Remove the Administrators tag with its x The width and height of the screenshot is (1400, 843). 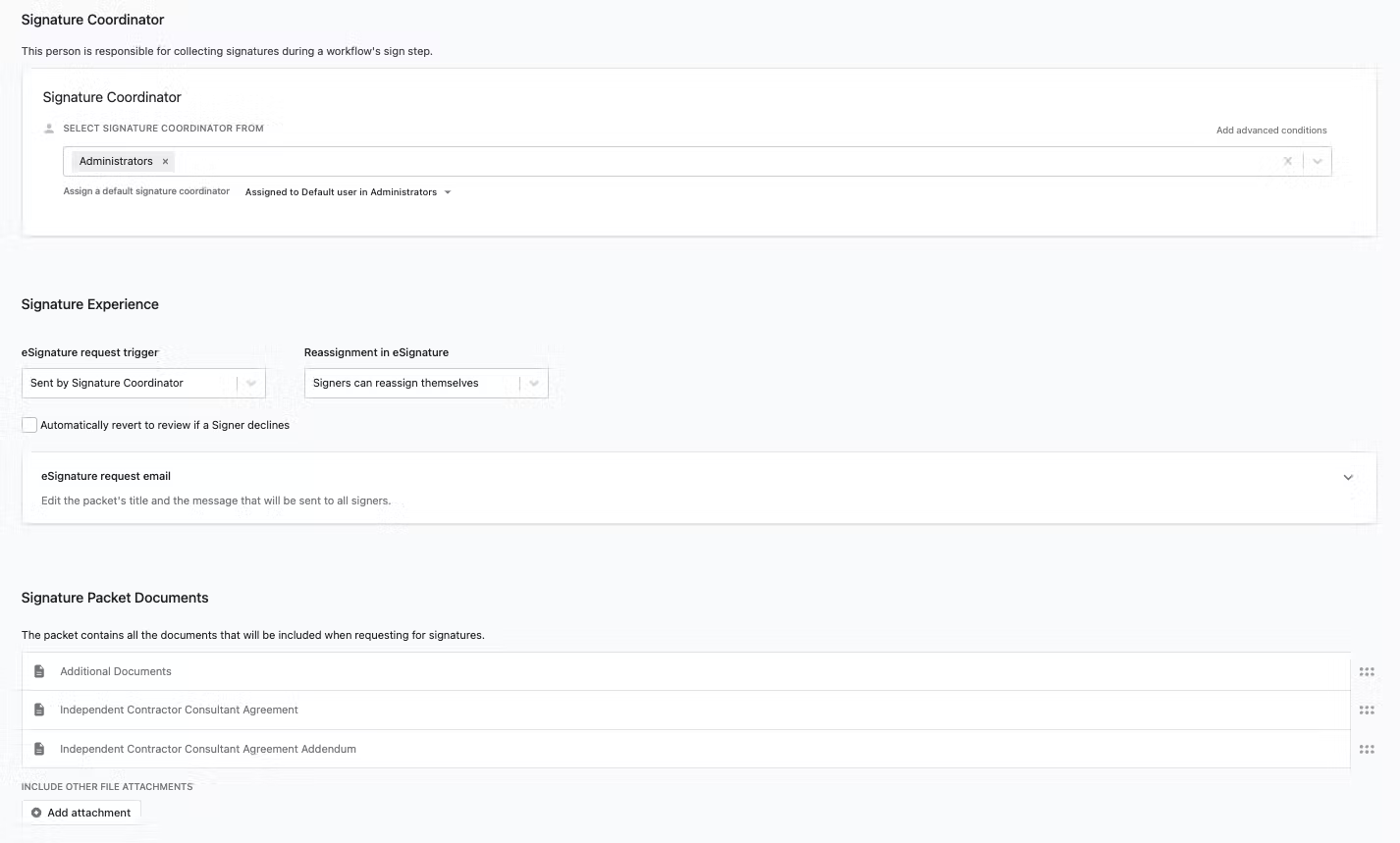pyautogui.click(x=165, y=162)
